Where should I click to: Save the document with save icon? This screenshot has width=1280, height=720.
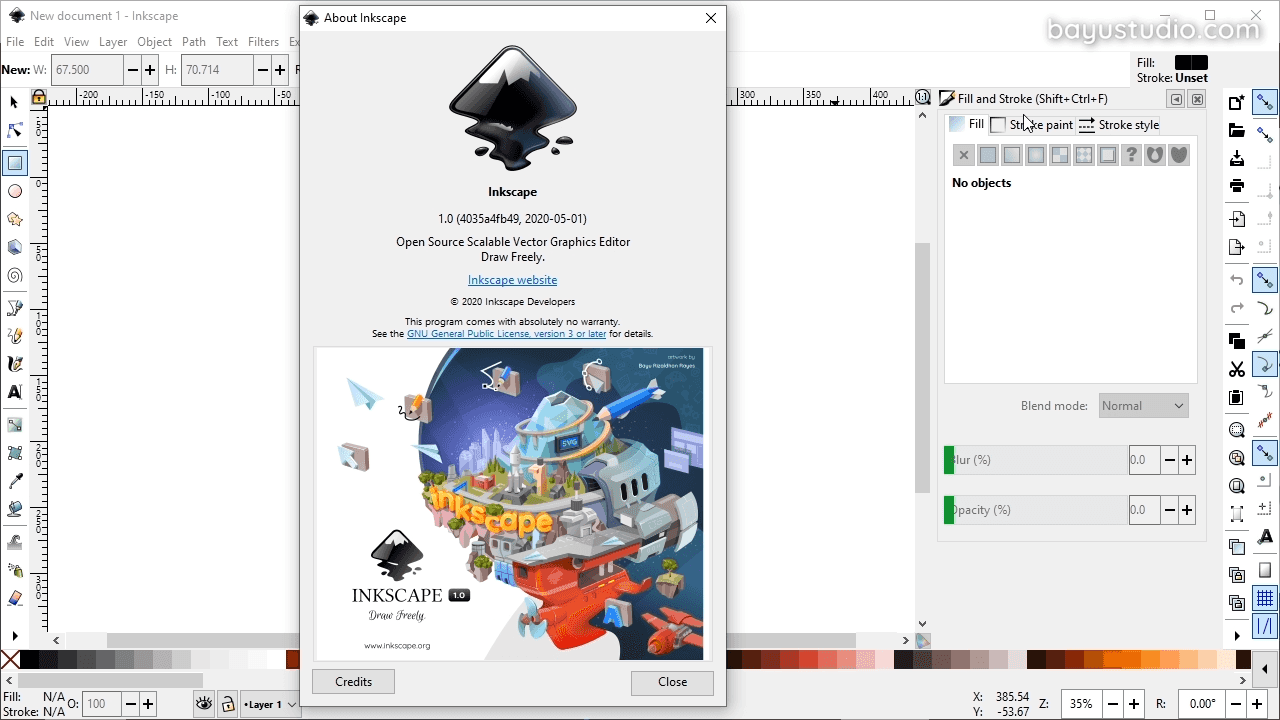[1237, 159]
